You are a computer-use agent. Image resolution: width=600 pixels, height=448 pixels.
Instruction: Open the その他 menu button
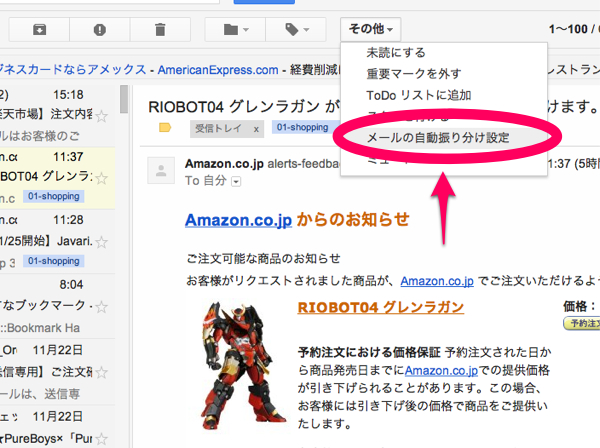pyautogui.click(x=370, y=29)
